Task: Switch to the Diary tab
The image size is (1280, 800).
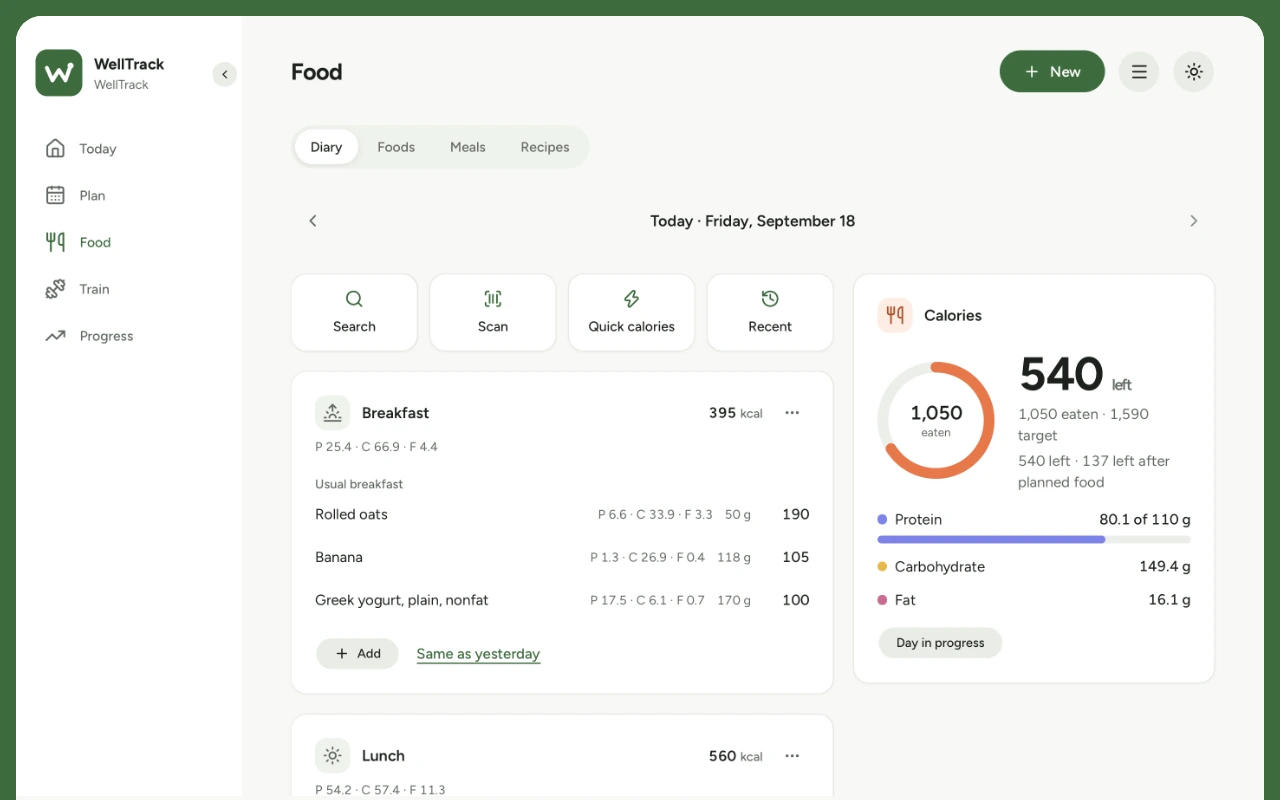Action: tap(326, 147)
